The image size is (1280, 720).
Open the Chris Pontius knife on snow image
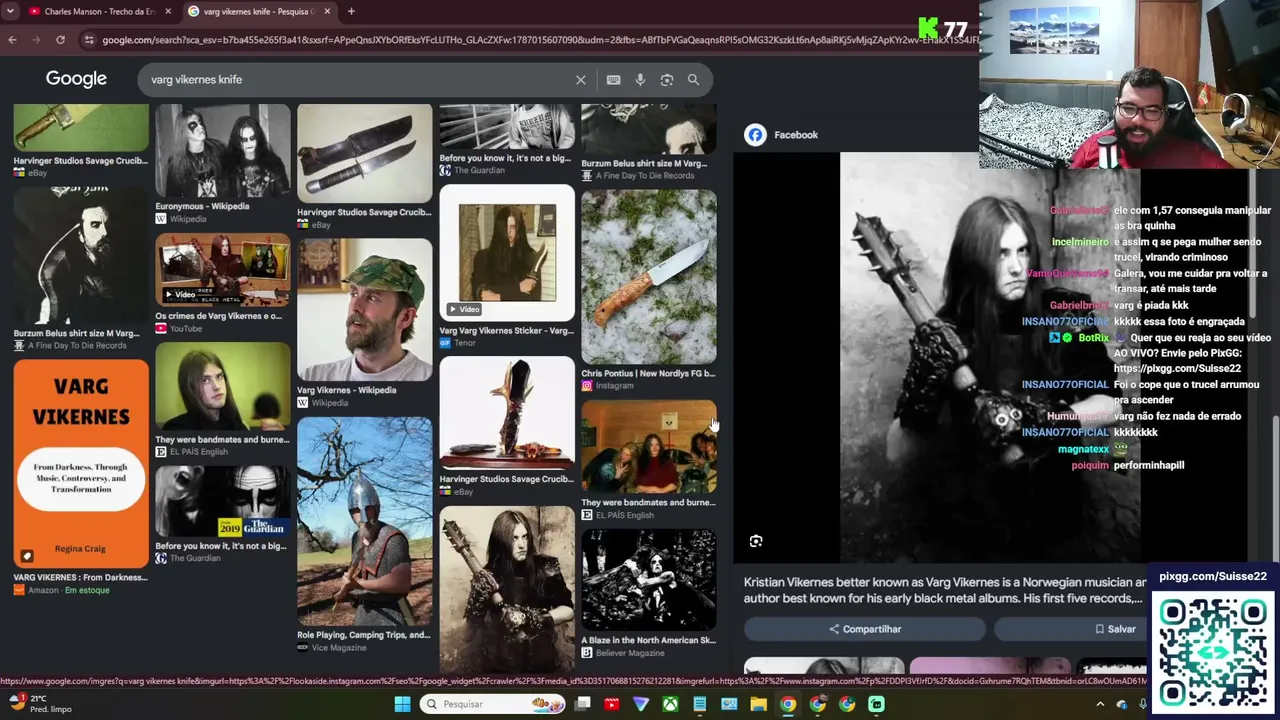coord(649,277)
